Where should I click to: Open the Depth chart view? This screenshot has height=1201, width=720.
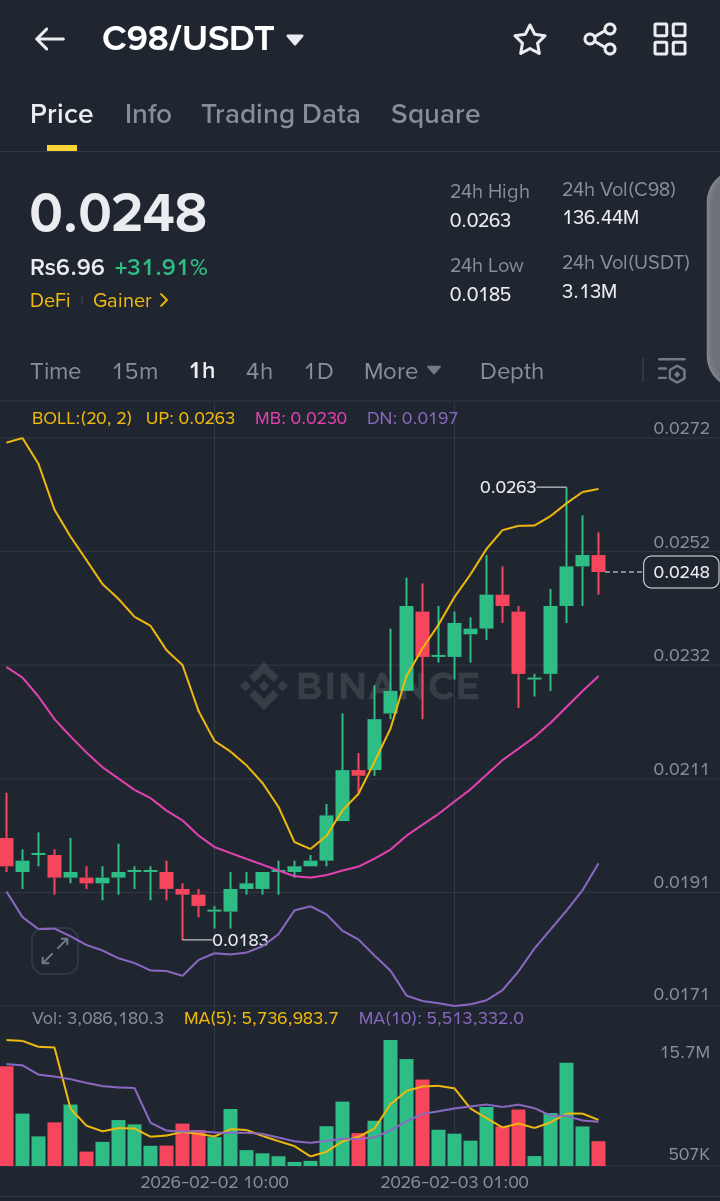pyautogui.click(x=512, y=371)
